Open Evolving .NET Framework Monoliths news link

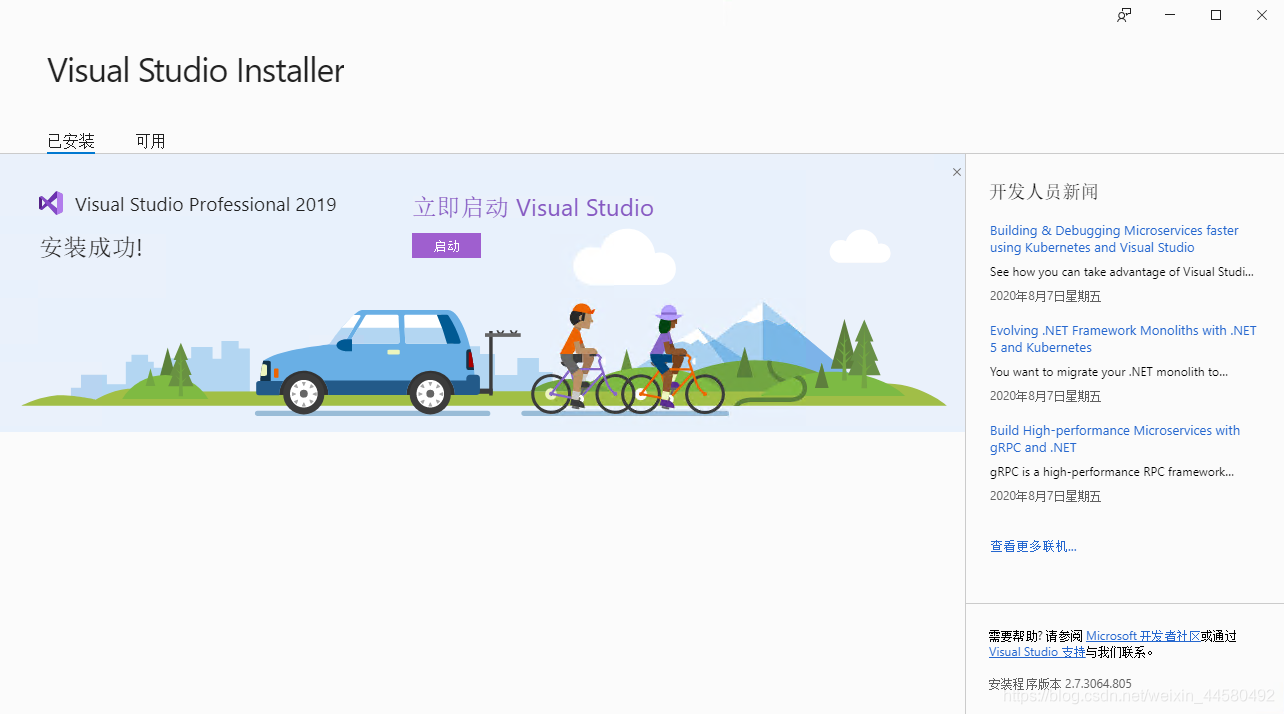click(x=1123, y=339)
